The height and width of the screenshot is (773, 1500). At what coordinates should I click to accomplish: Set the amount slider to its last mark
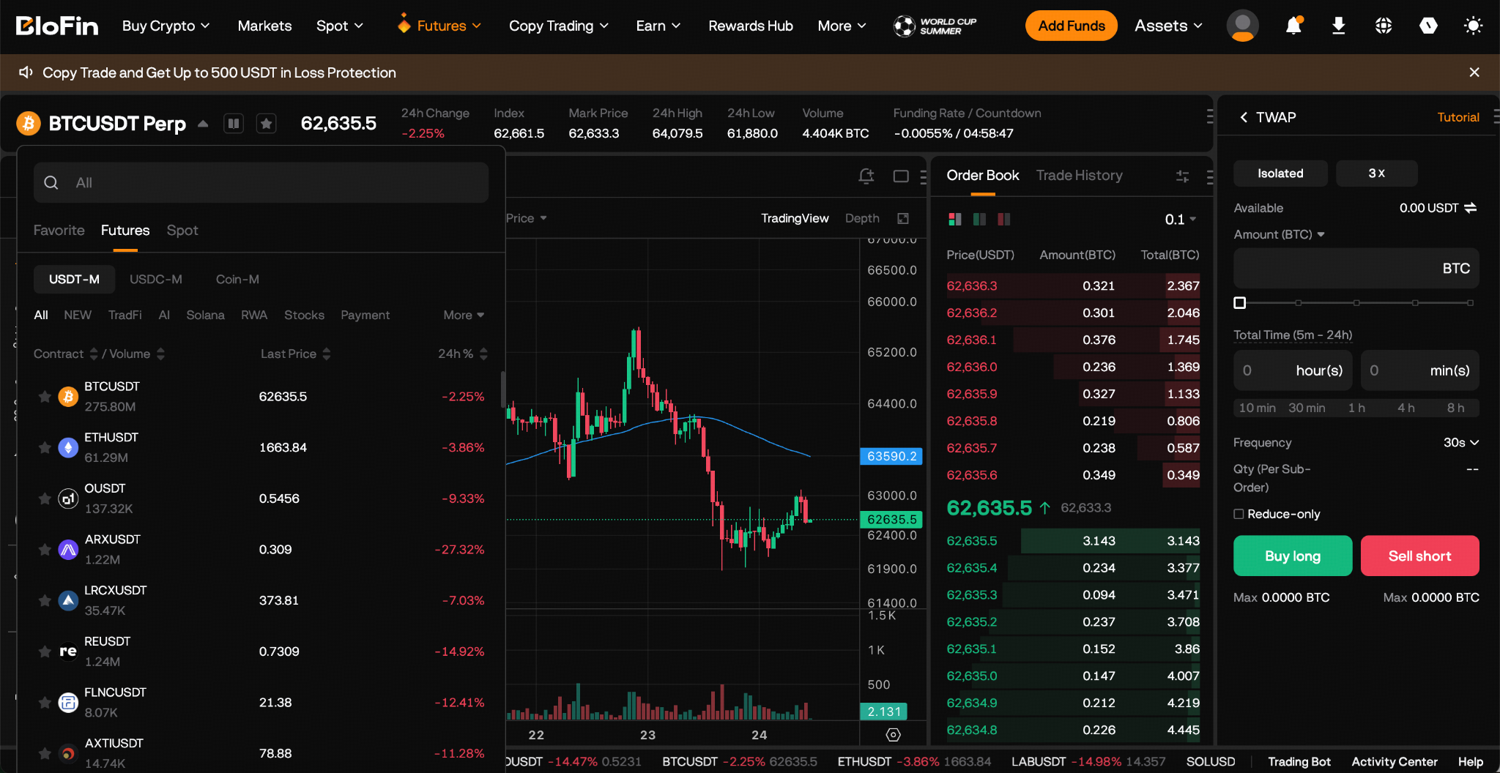click(1470, 302)
